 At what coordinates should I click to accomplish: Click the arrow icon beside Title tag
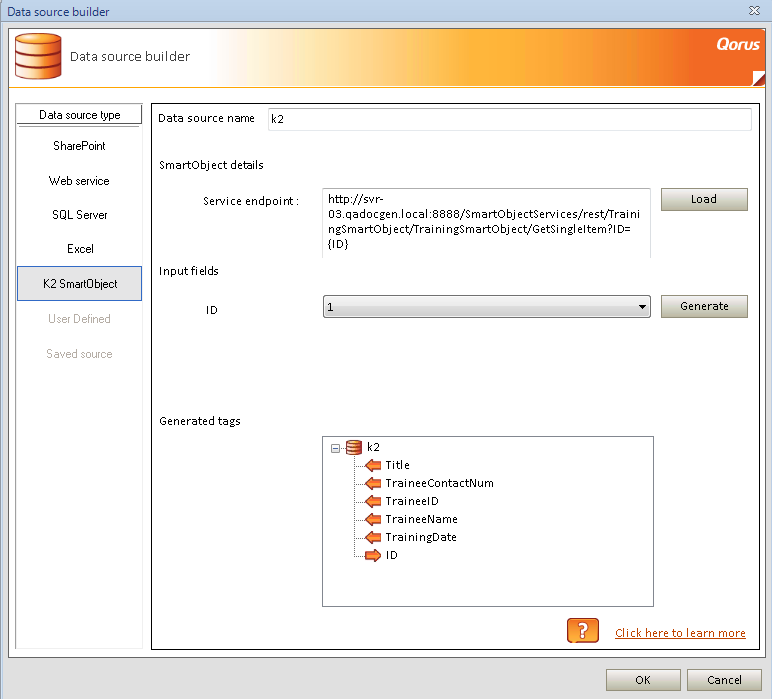click(373, 465)
